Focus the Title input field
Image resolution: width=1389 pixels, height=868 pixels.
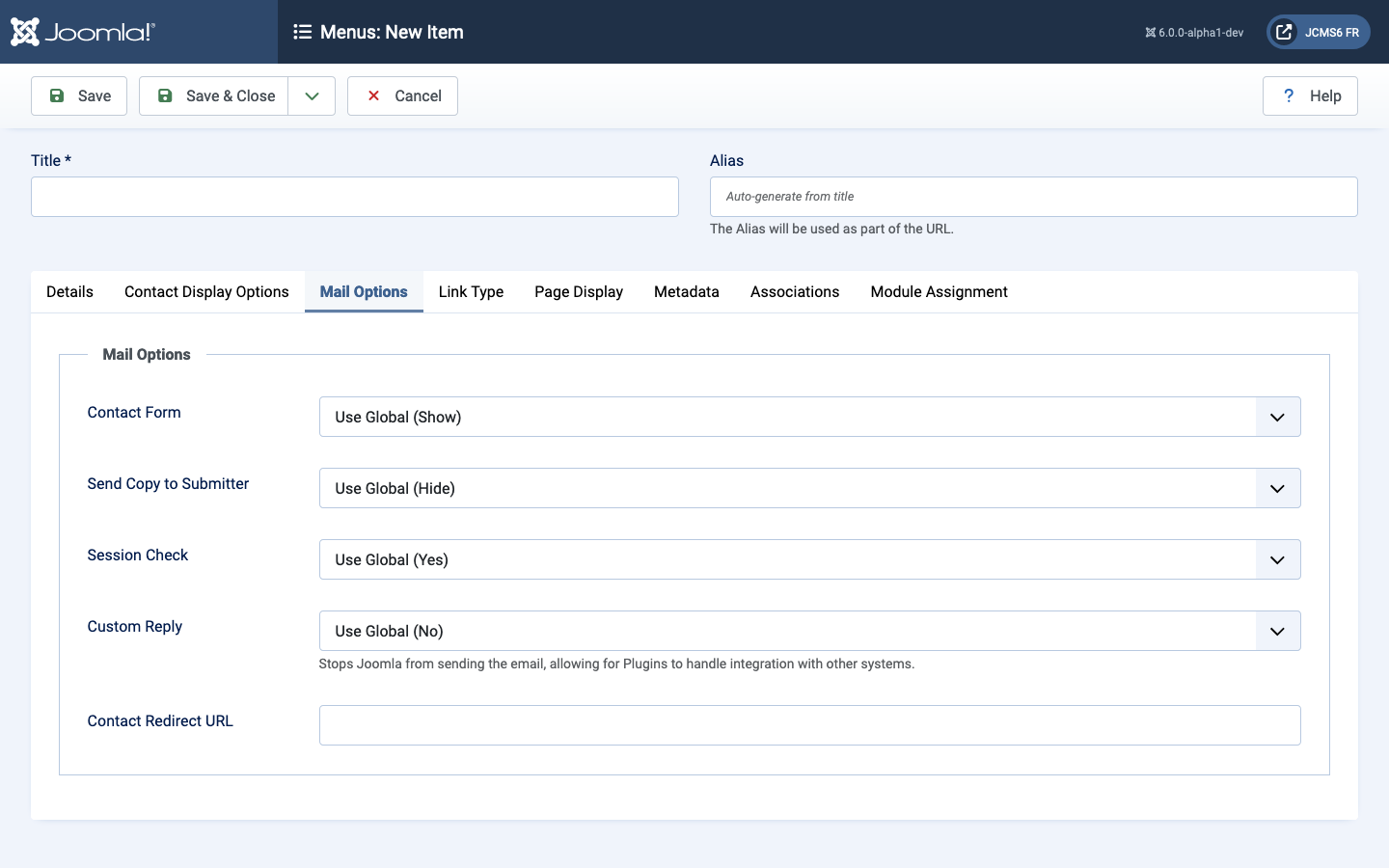(x=355, y=197)
